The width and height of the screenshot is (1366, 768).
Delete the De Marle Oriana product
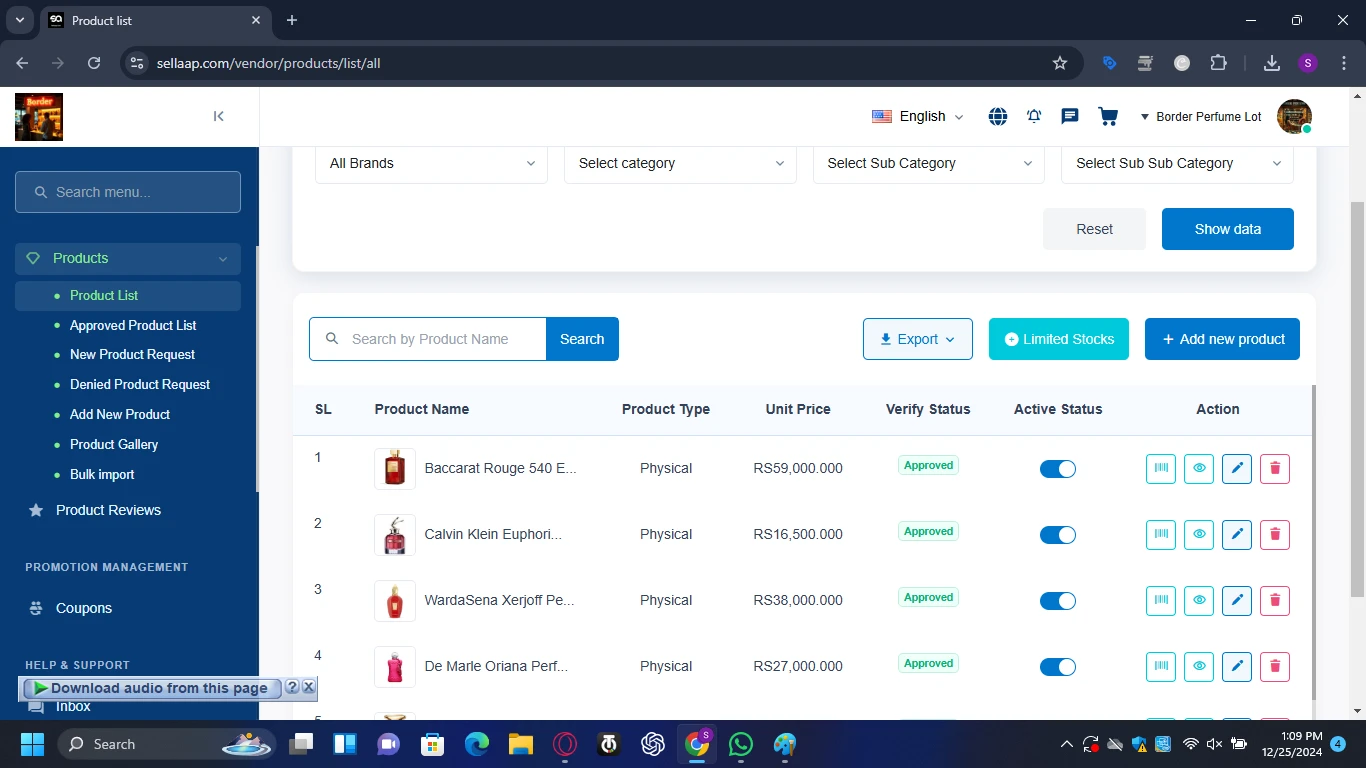click(x=1275, y=666)
